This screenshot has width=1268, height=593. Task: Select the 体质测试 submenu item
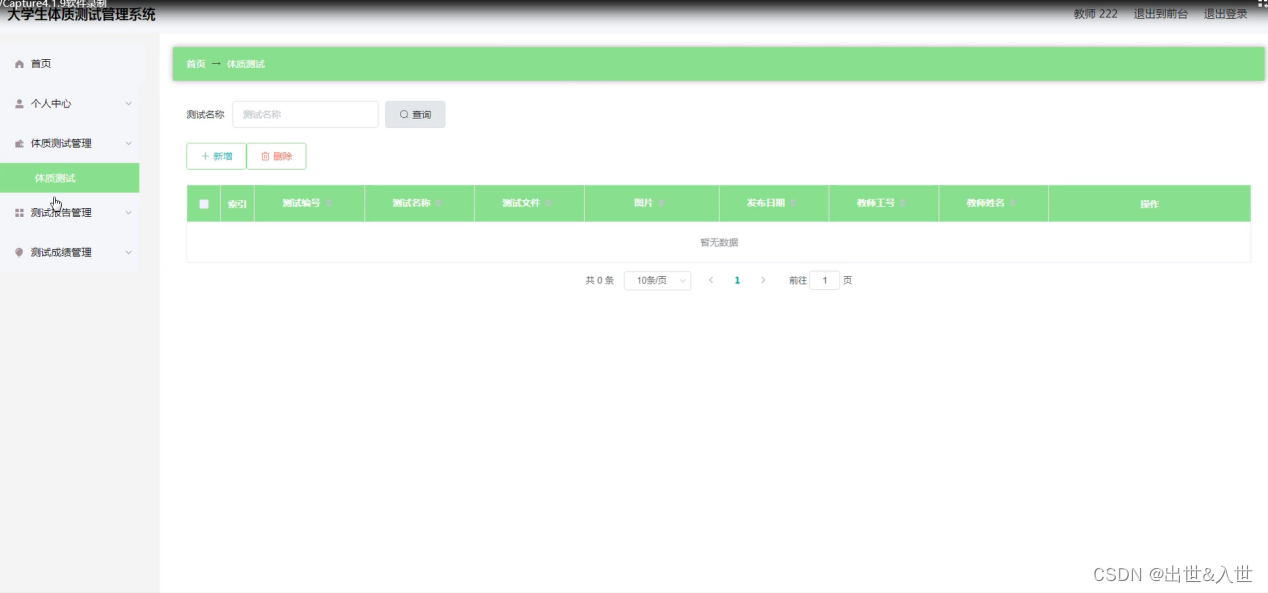(70, 178)
